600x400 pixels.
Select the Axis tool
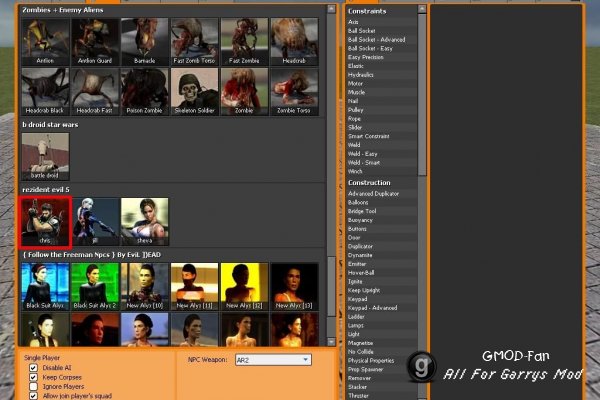tap(382, 22)
